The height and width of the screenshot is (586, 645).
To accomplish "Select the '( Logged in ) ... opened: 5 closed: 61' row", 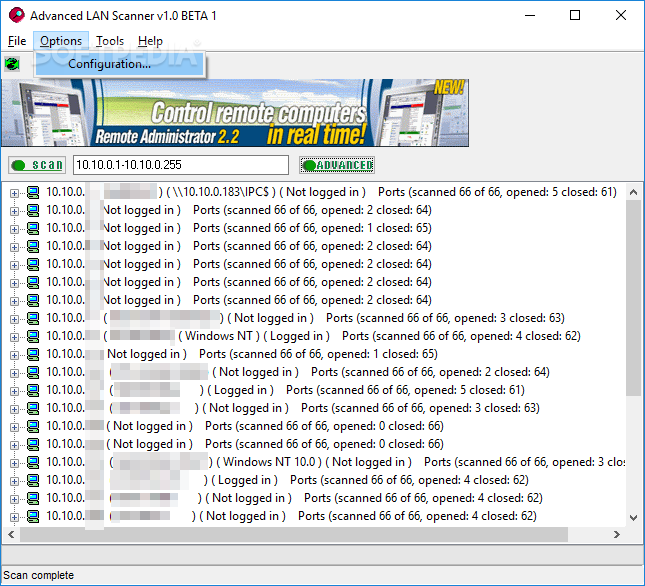I will tap(285, 390).
